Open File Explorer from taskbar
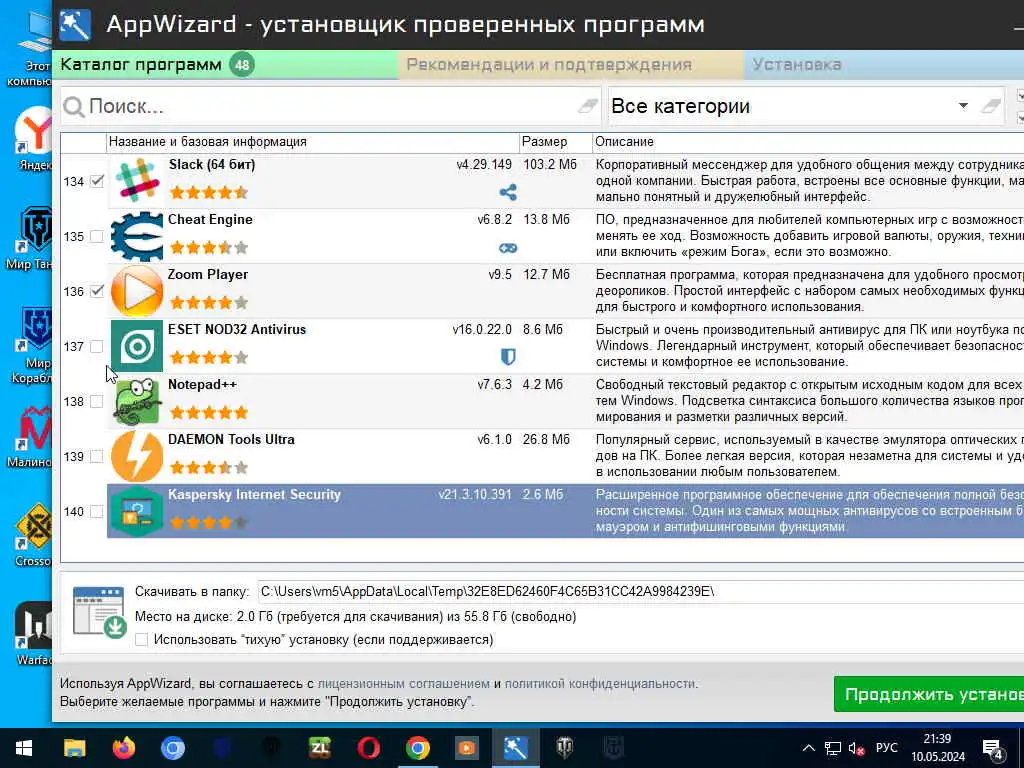 click(x=74, y=748)
